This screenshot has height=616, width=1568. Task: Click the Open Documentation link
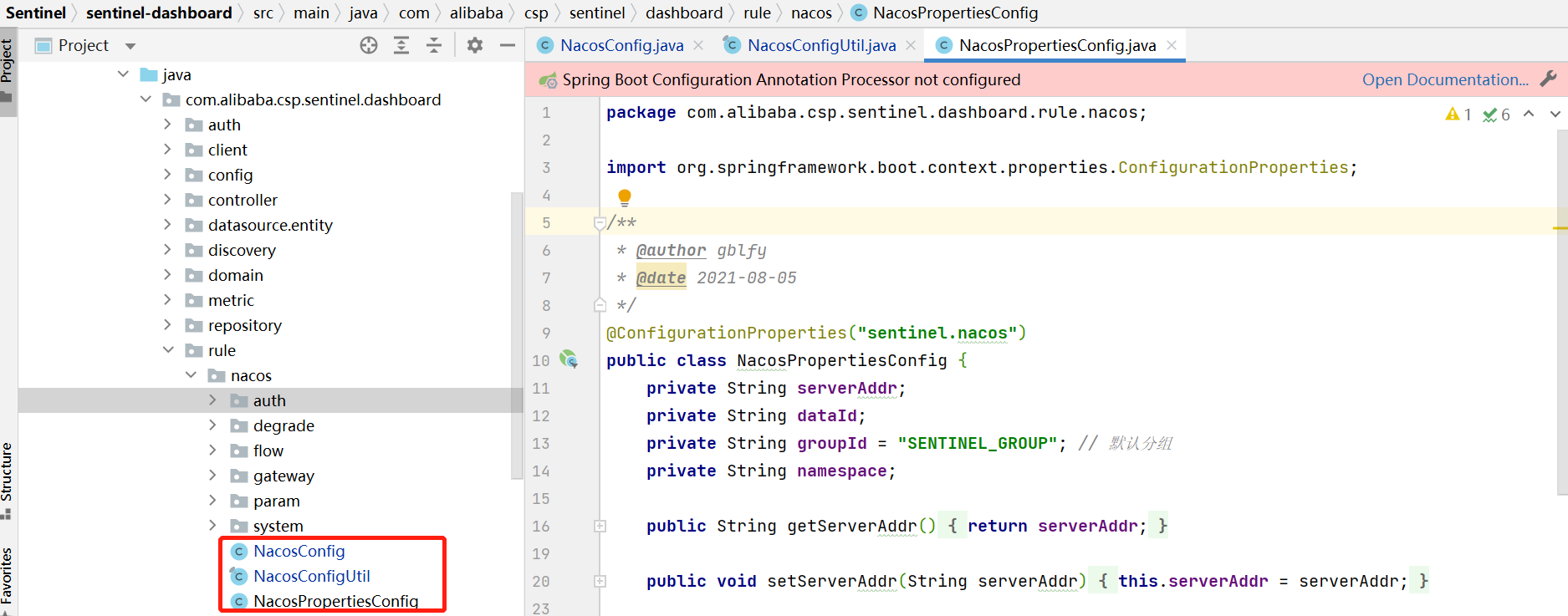pyautogui.click(x=1445, y=79)
